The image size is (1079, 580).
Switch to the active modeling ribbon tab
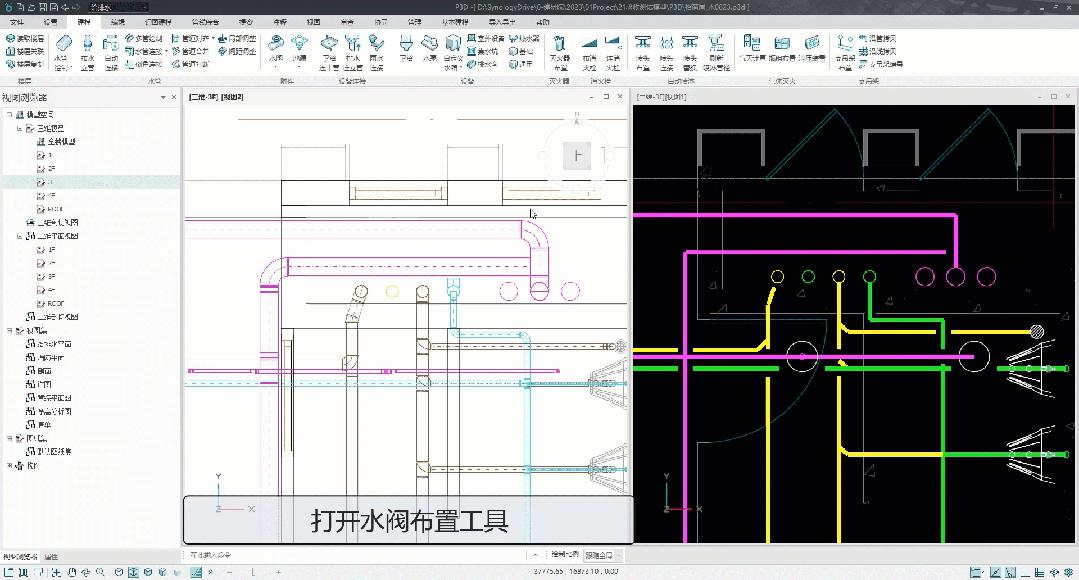(84, 22)
